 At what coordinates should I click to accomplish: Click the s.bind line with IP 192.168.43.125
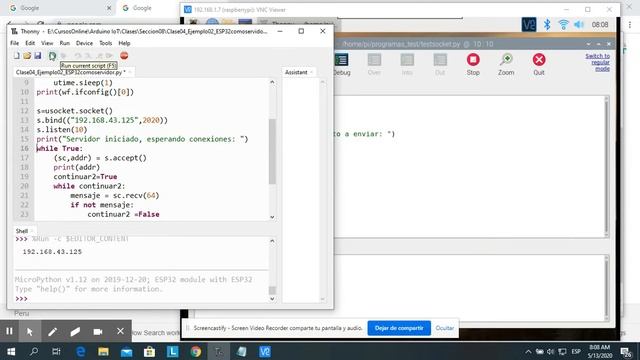102,120
